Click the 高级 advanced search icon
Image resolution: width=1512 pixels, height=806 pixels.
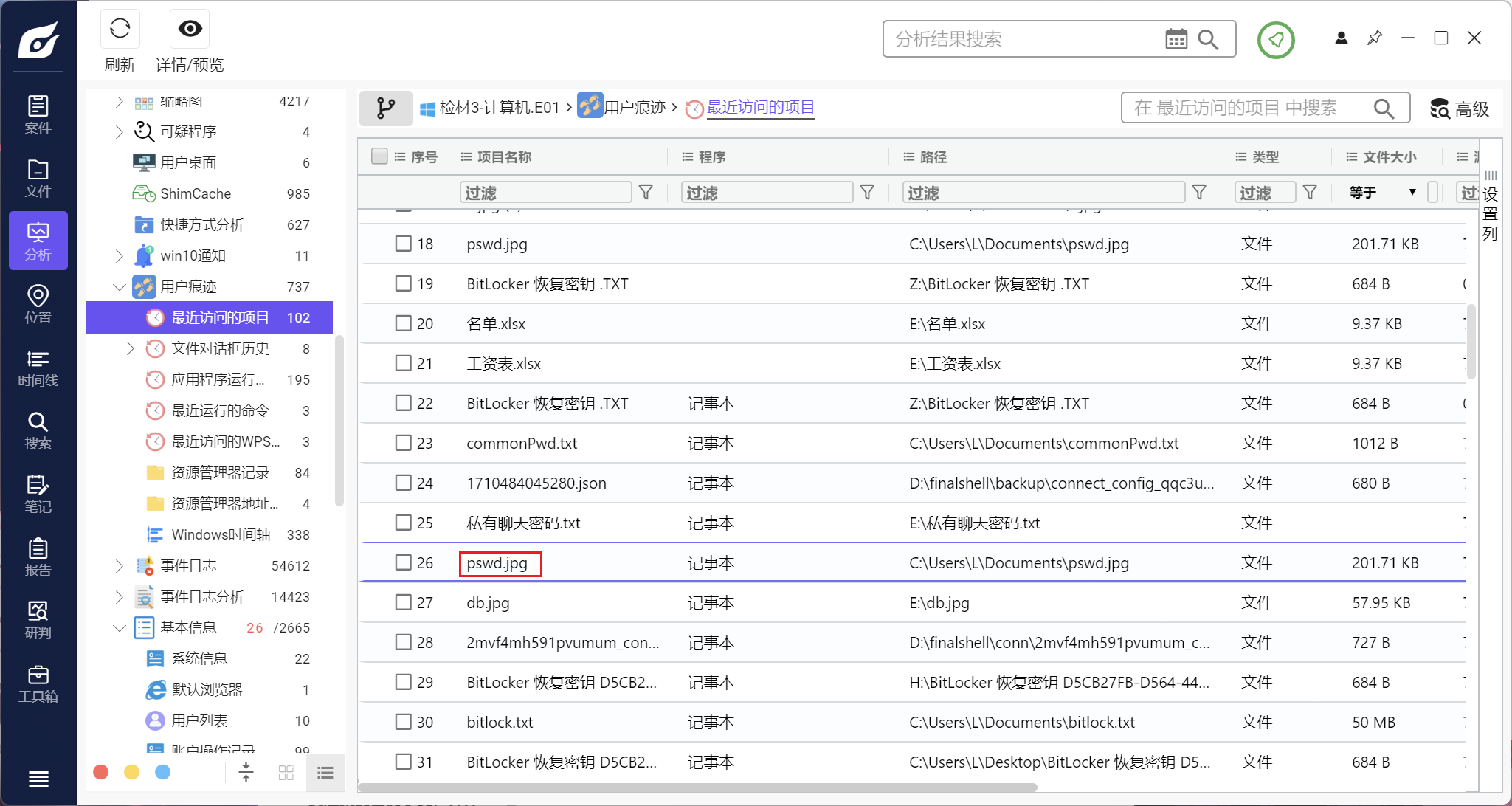(1440, 108)
